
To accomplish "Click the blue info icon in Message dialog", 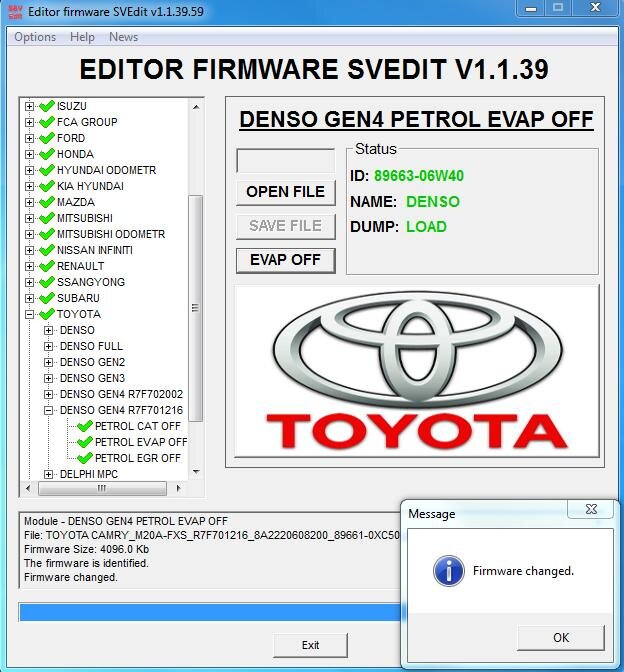I will click(x=449, y=571).
